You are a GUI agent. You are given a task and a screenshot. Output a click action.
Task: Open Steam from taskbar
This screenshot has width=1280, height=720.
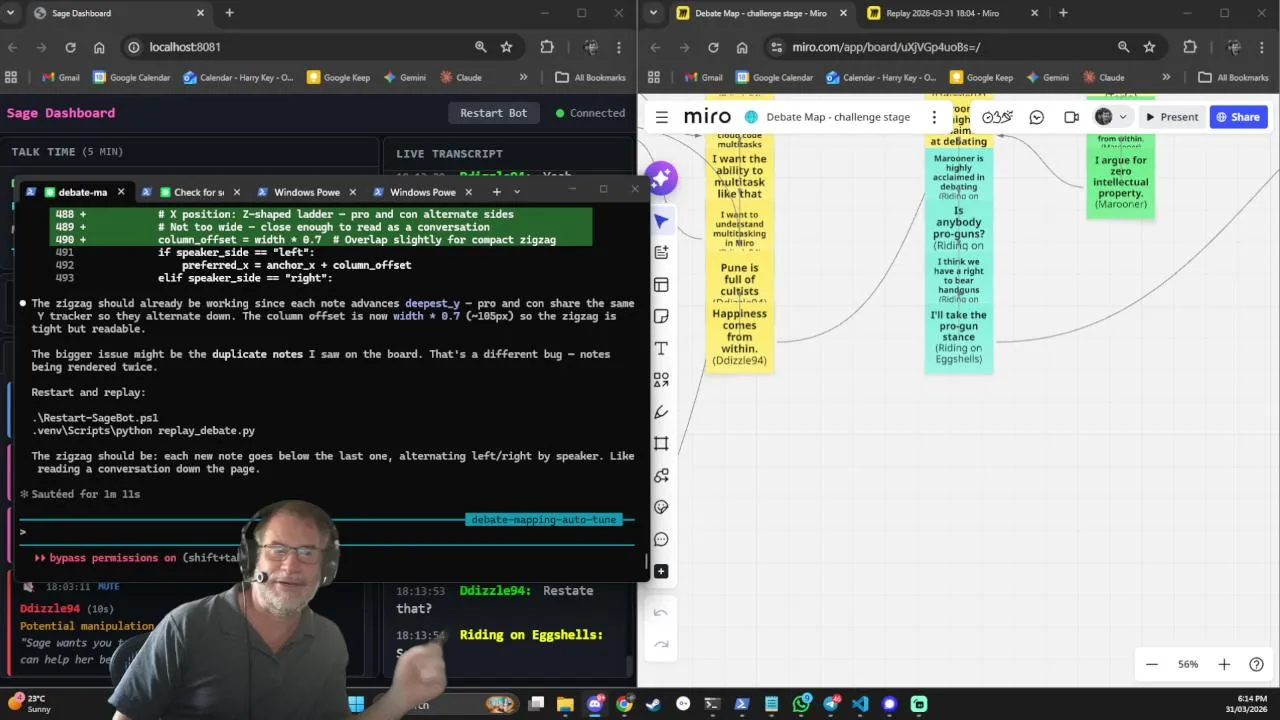coord(653,704)
